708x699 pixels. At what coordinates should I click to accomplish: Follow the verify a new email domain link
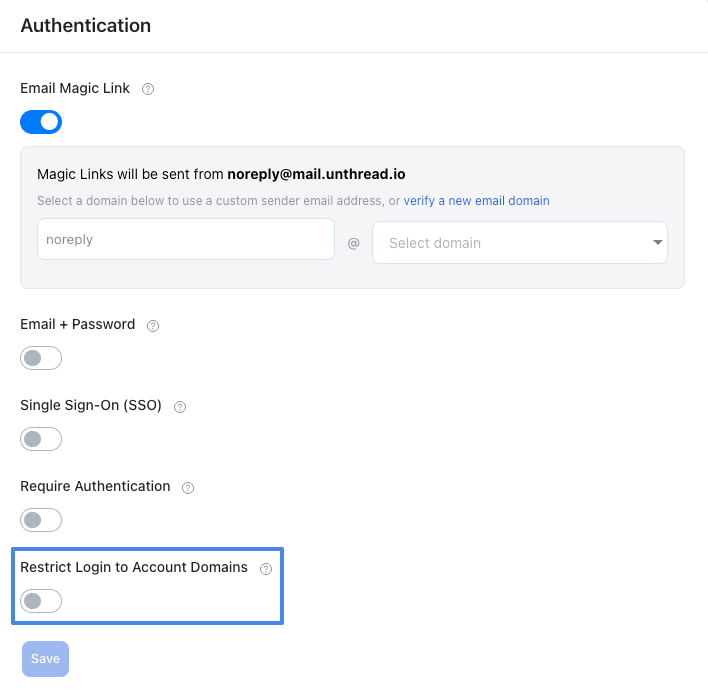(476, 201)
